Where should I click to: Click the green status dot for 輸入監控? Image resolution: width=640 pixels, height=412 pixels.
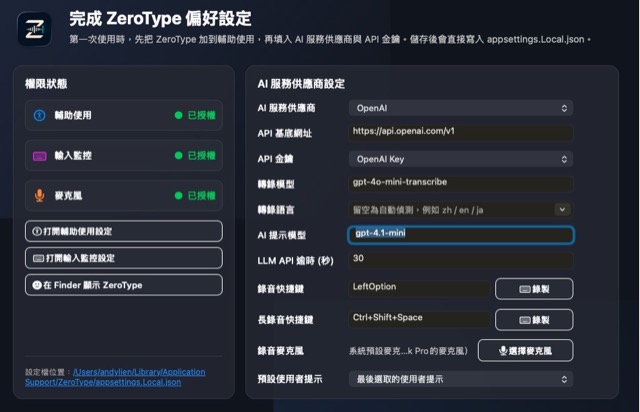click(x=178, y=156)
